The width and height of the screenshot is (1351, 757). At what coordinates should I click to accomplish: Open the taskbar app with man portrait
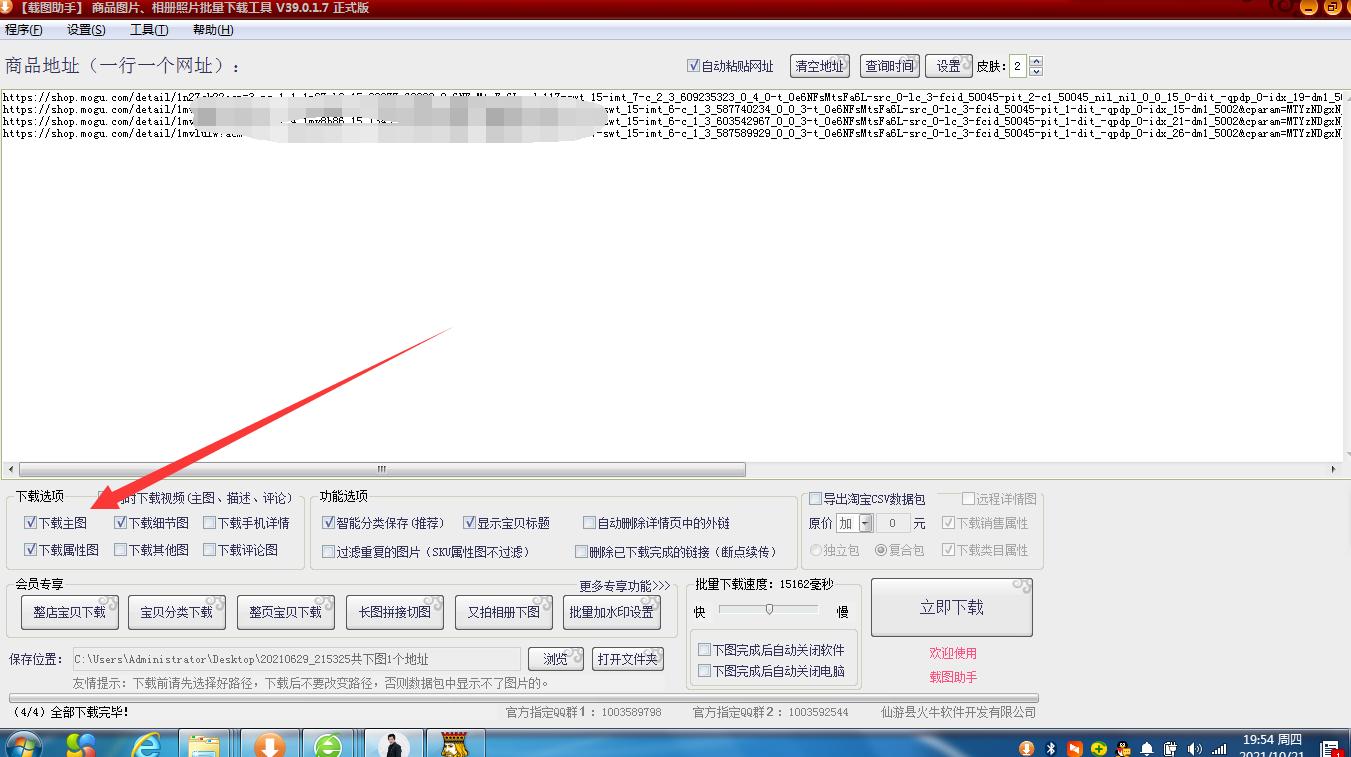(392, 745)
